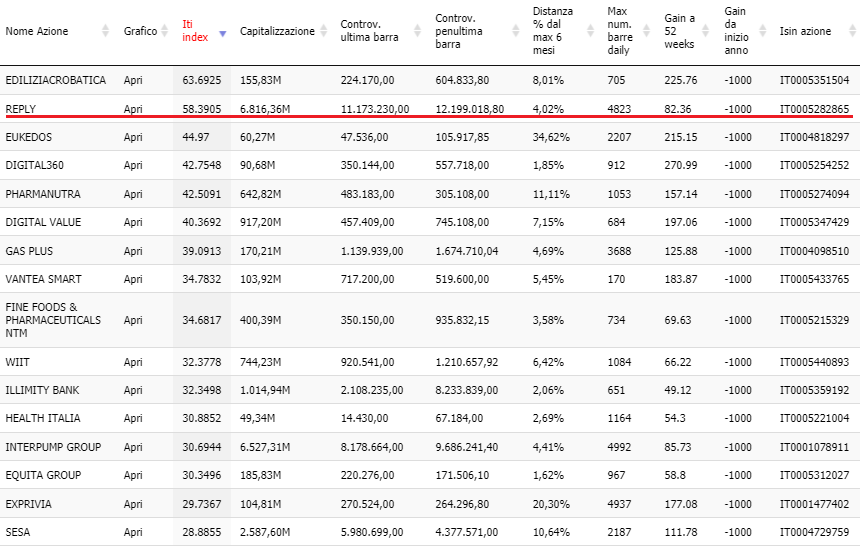
Task: Click the Iti index column header
Action: point(195,31)
